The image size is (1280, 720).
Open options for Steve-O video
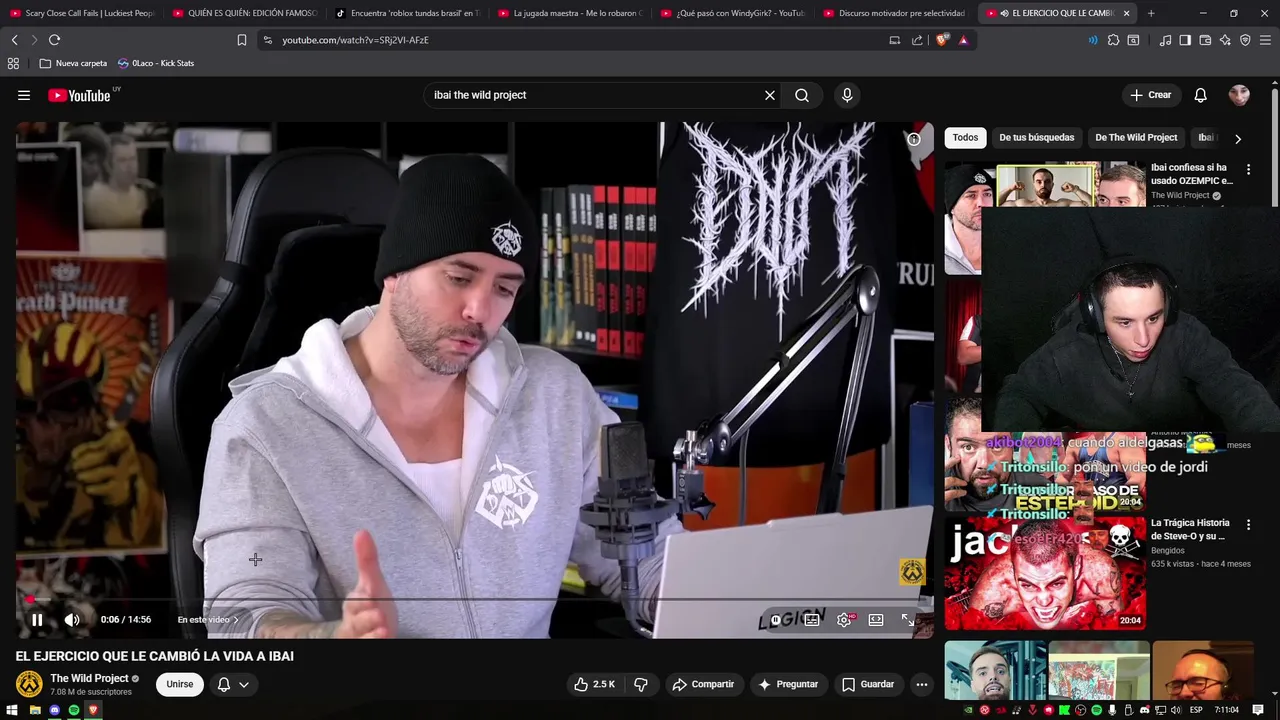1248,524
